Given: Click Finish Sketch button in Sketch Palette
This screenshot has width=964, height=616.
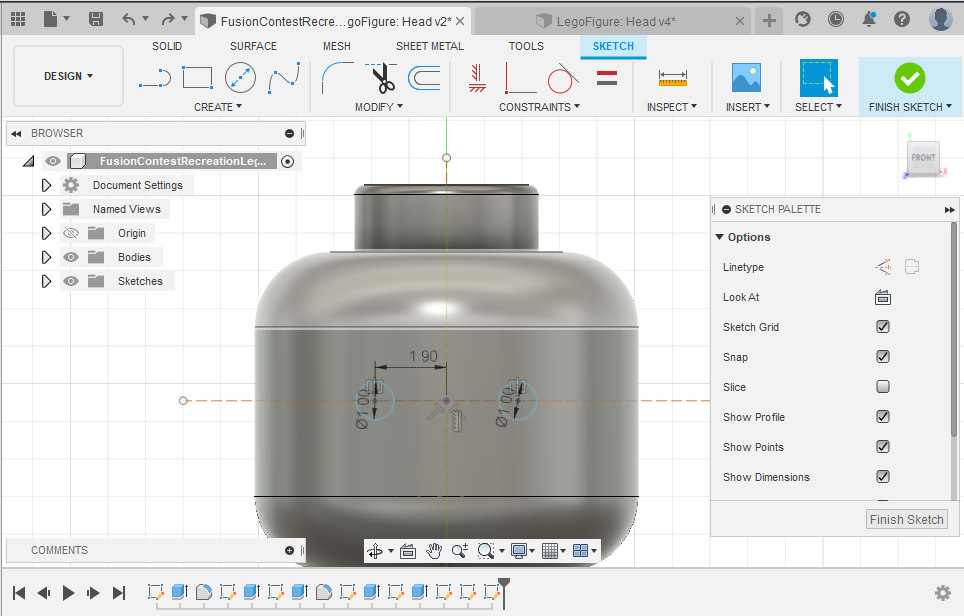Looking at the screenshot, I should coord(906,519).
